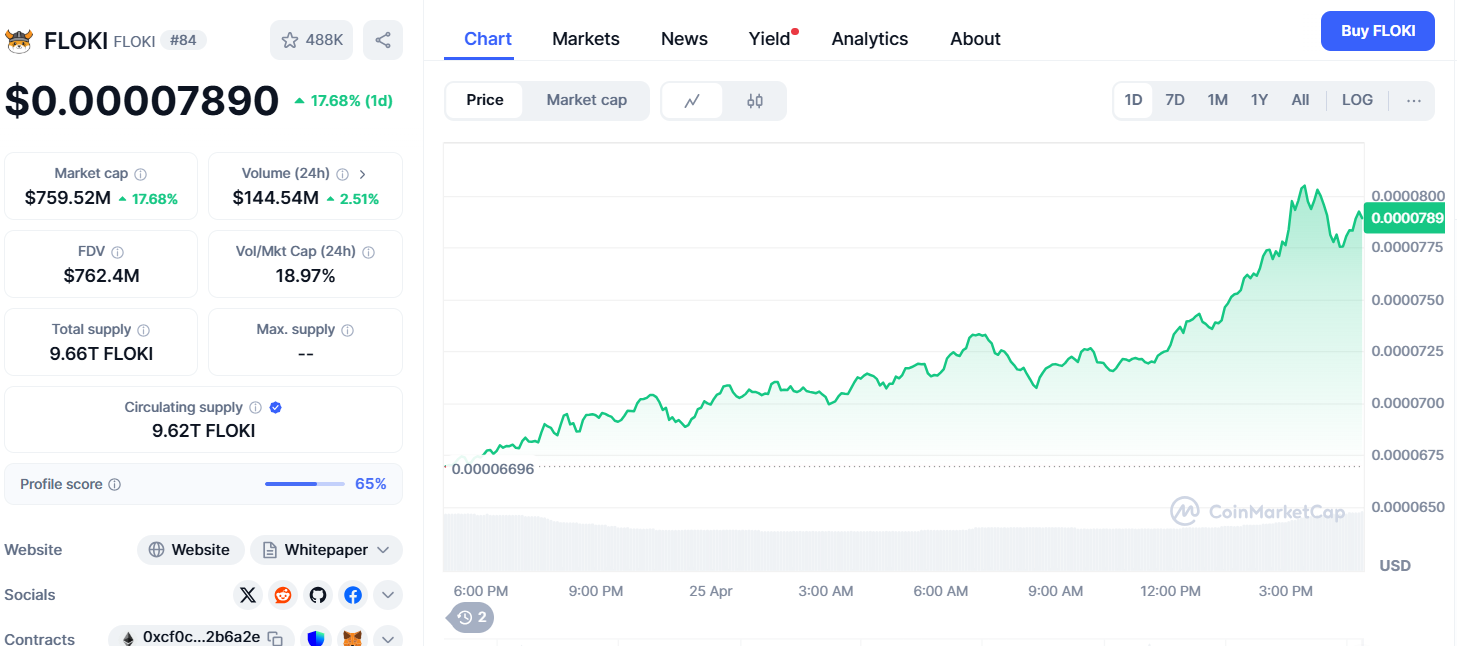Screen dimensions: 1457x646
Task: Open FLOKI's Facebook page icon
Action: point(353,595)
